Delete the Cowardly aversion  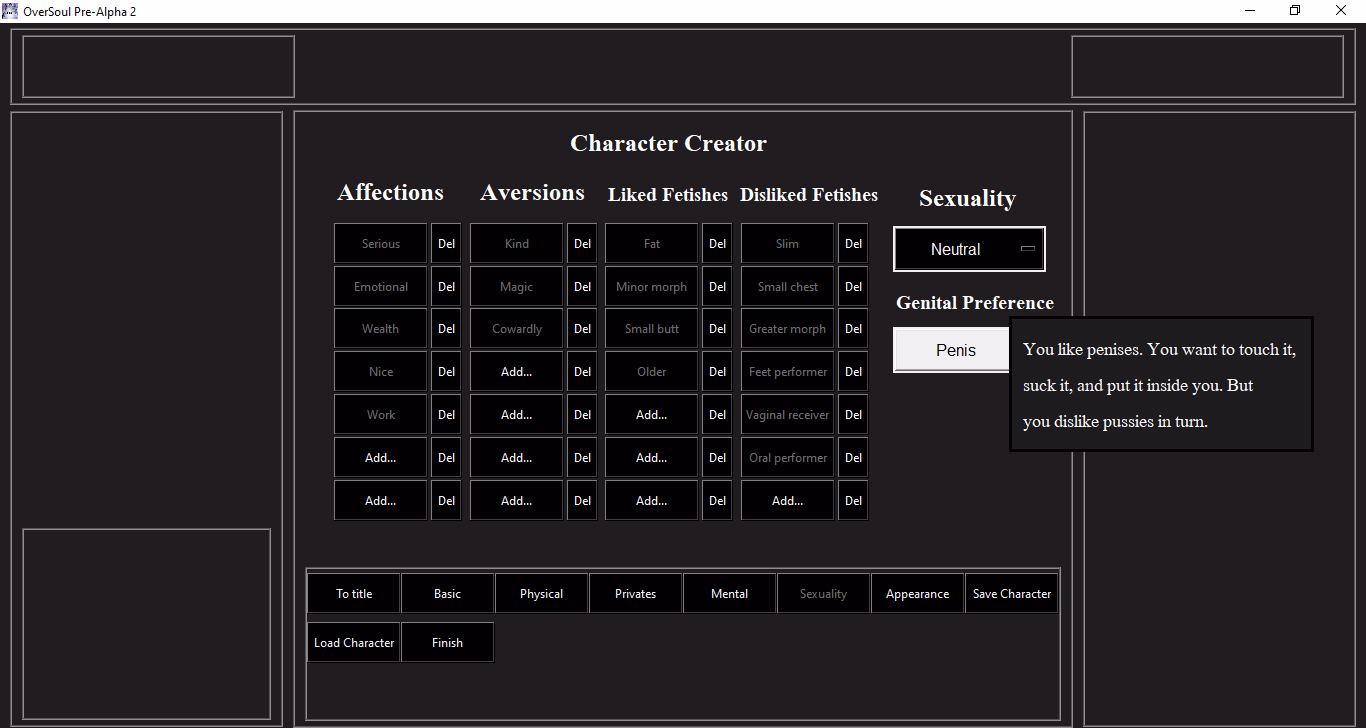pos(583,328)
